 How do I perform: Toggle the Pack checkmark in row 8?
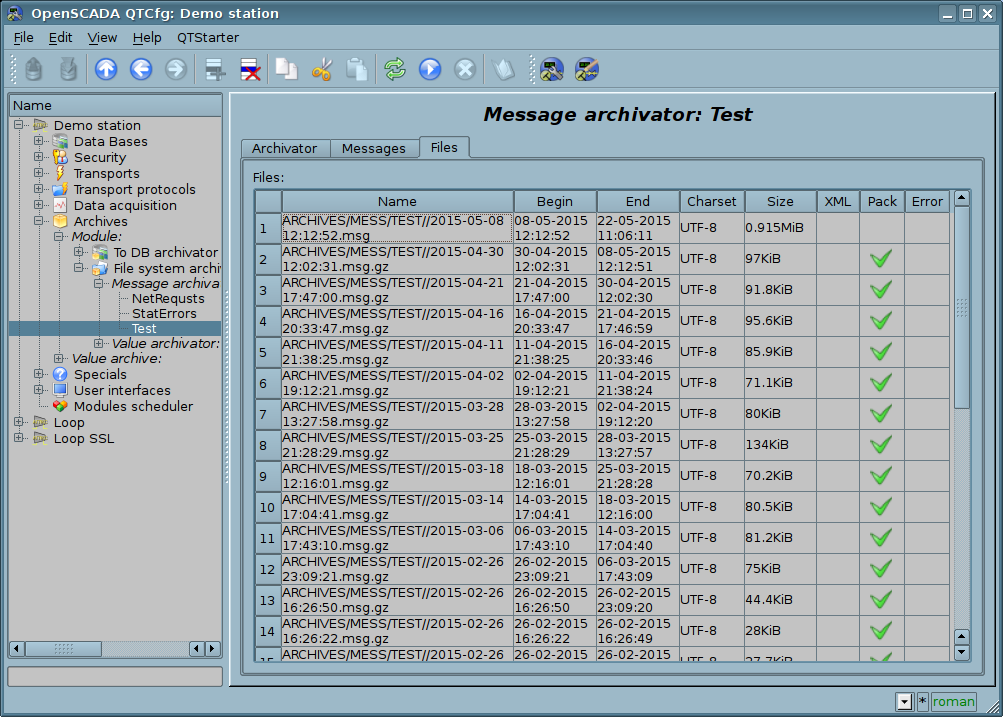pyautogui.click(x=881, y=445)
